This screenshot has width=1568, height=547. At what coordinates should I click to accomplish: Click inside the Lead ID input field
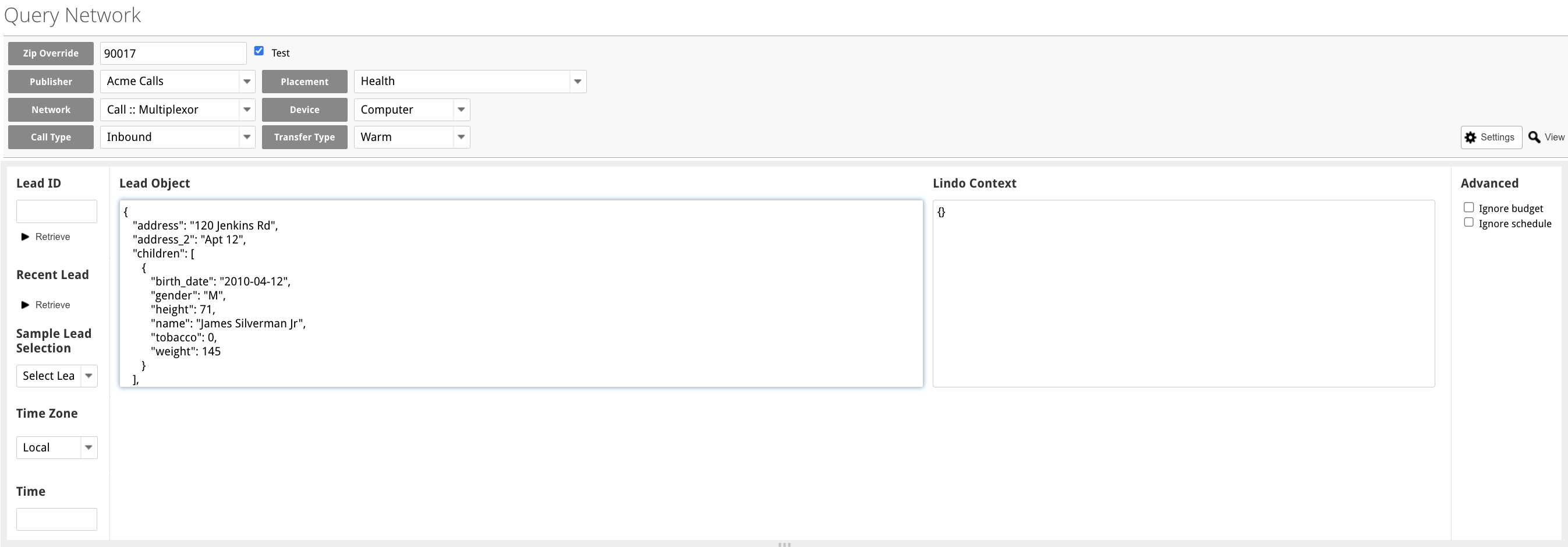[x=56, y=211]
